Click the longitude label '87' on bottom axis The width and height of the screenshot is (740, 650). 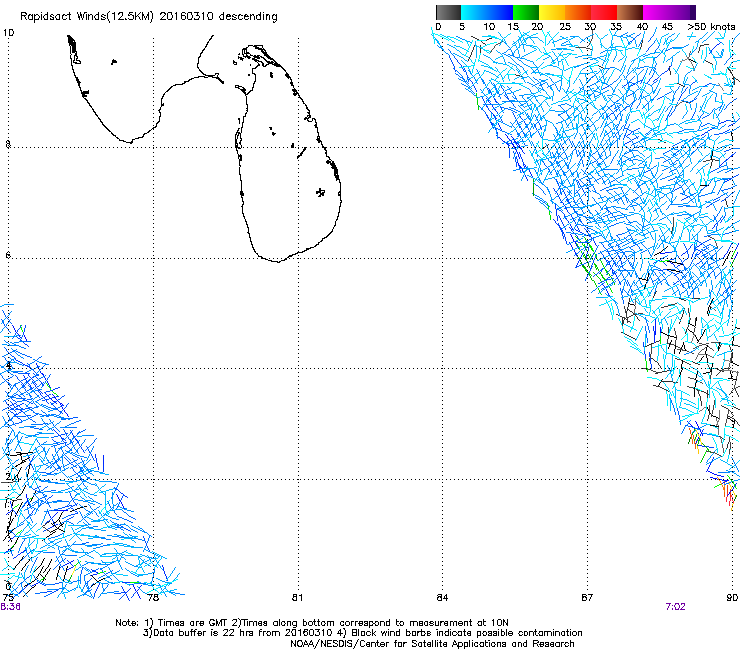(x=587, y=598)
